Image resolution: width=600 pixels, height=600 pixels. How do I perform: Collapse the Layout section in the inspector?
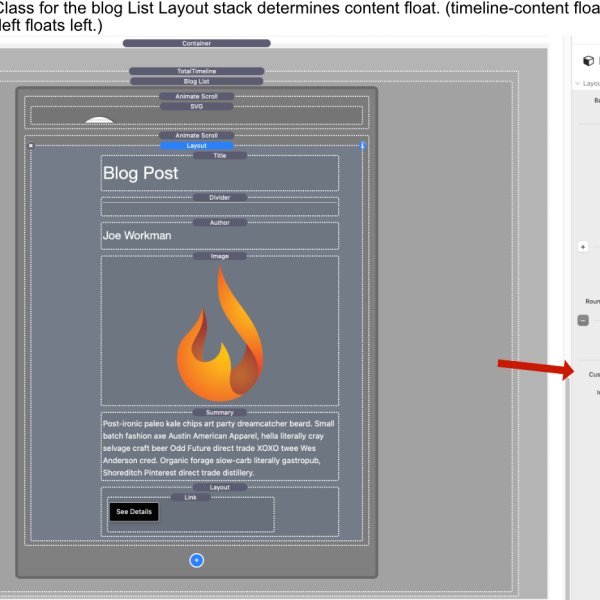tap(578, 84)
